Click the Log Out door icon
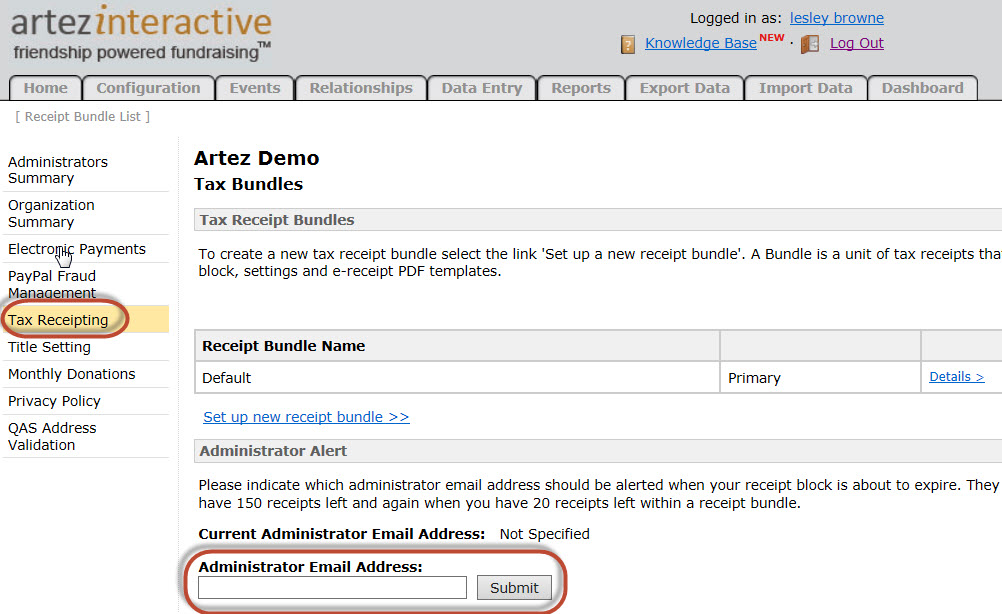Screen dimensions: 1002x614 (811, 44)
